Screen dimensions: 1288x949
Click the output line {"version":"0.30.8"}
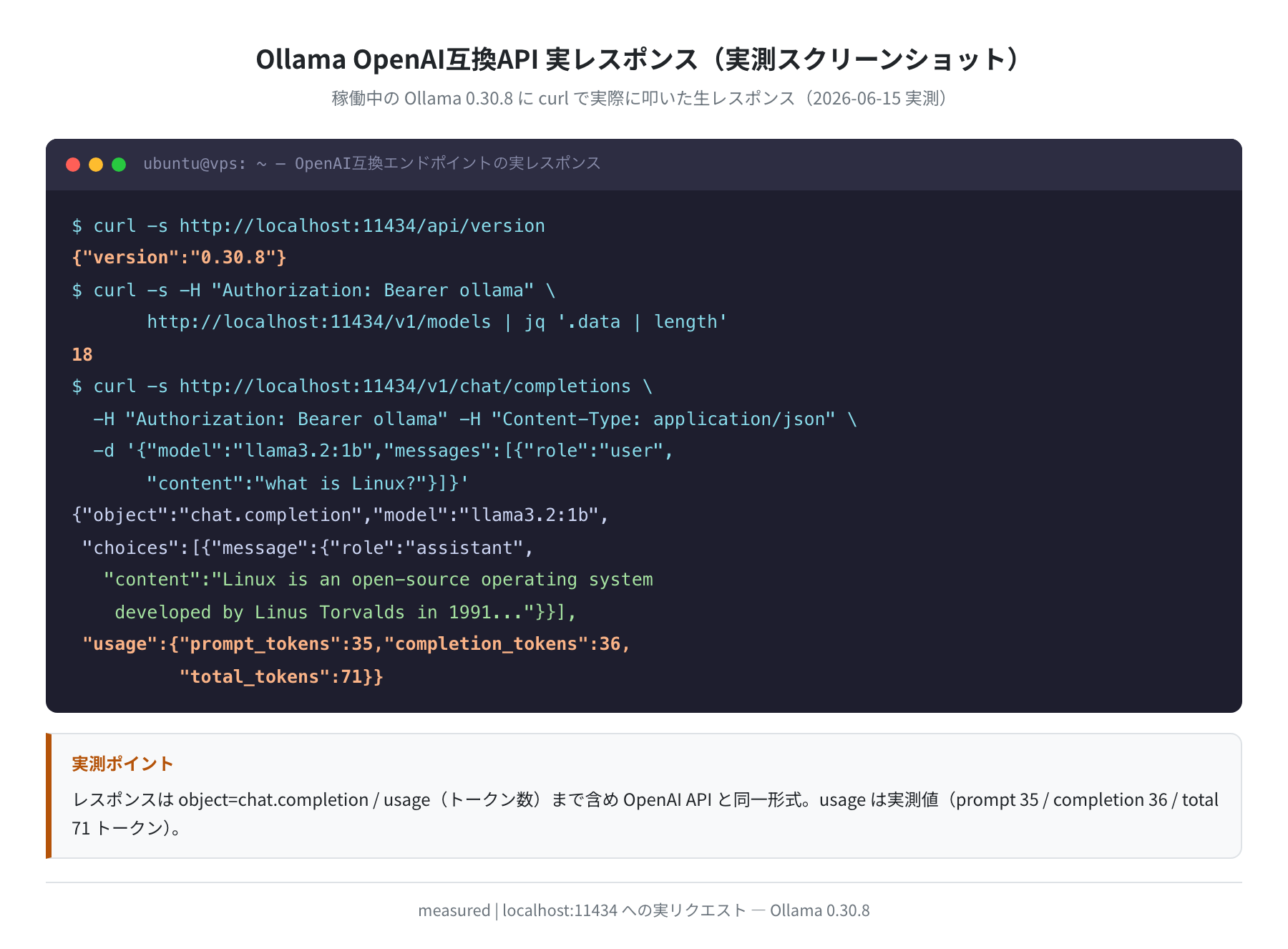(x=179, y=258)
